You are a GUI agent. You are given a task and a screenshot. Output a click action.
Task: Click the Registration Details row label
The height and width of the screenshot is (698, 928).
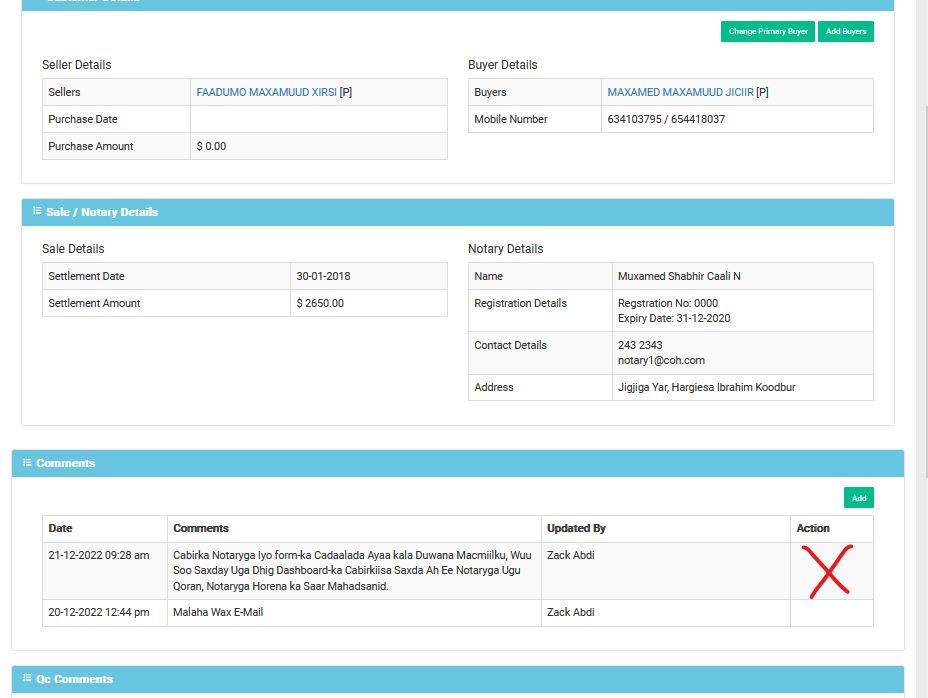pyautogui.click(x=520, y=303)
